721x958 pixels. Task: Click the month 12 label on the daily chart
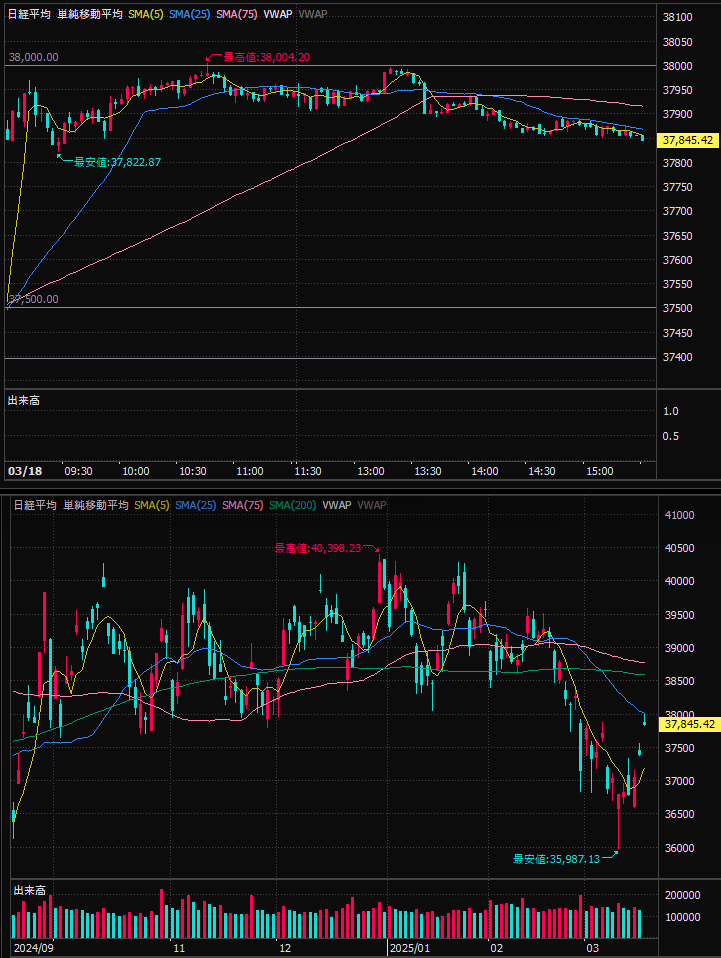point(285,948)
